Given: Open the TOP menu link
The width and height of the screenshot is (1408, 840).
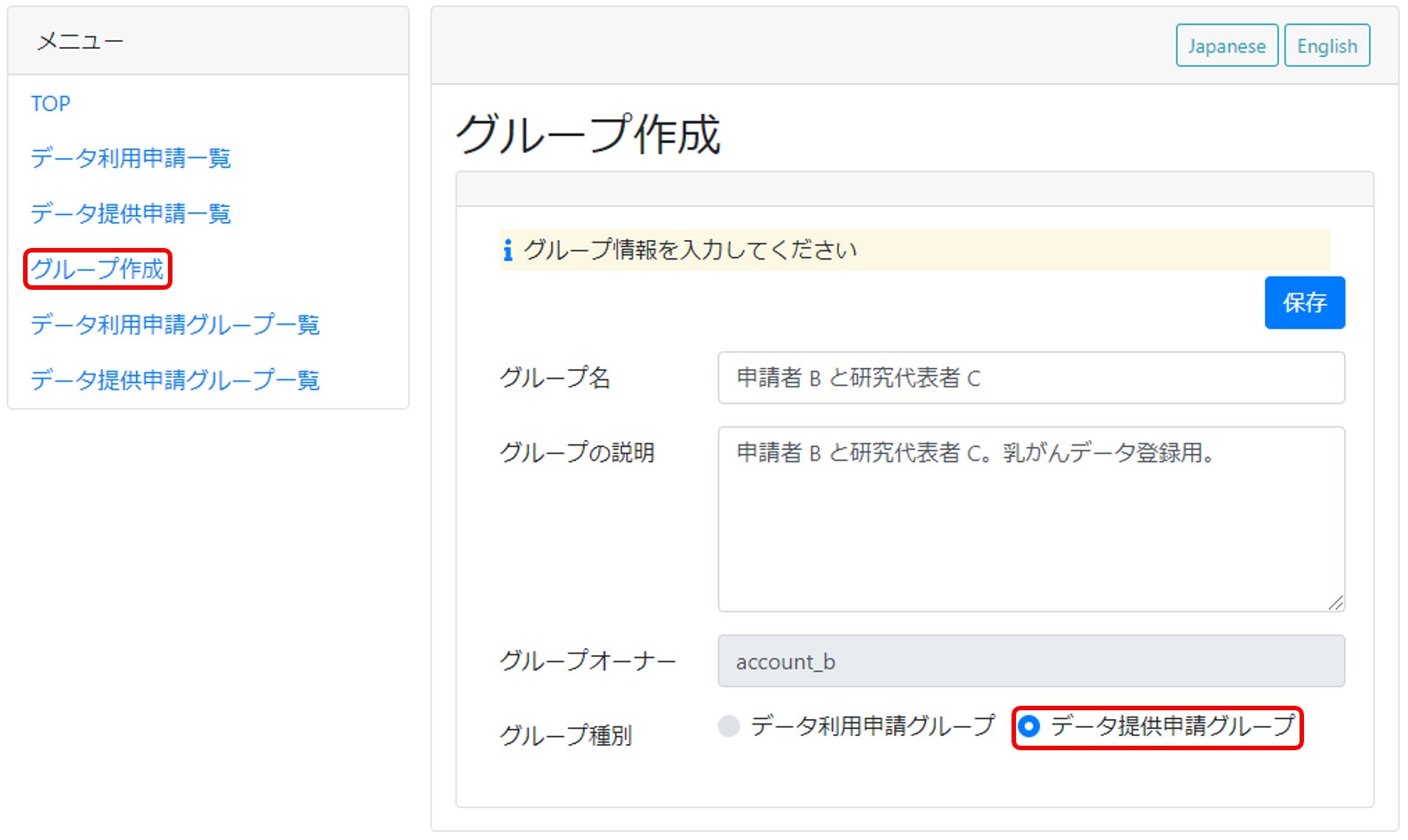Looking at the screenshot, I should pyautogui.click(x=51, y=104).
